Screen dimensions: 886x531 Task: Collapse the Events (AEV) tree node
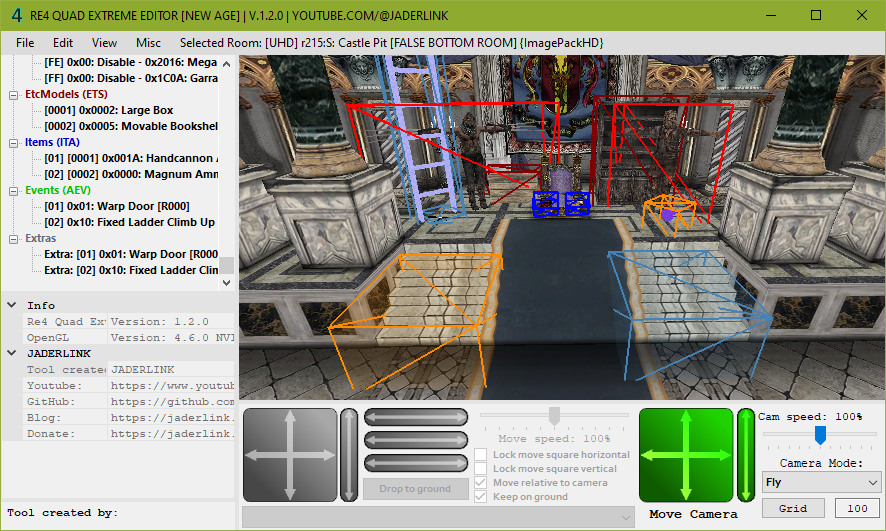pyautogui.click(x=13, y=191)
